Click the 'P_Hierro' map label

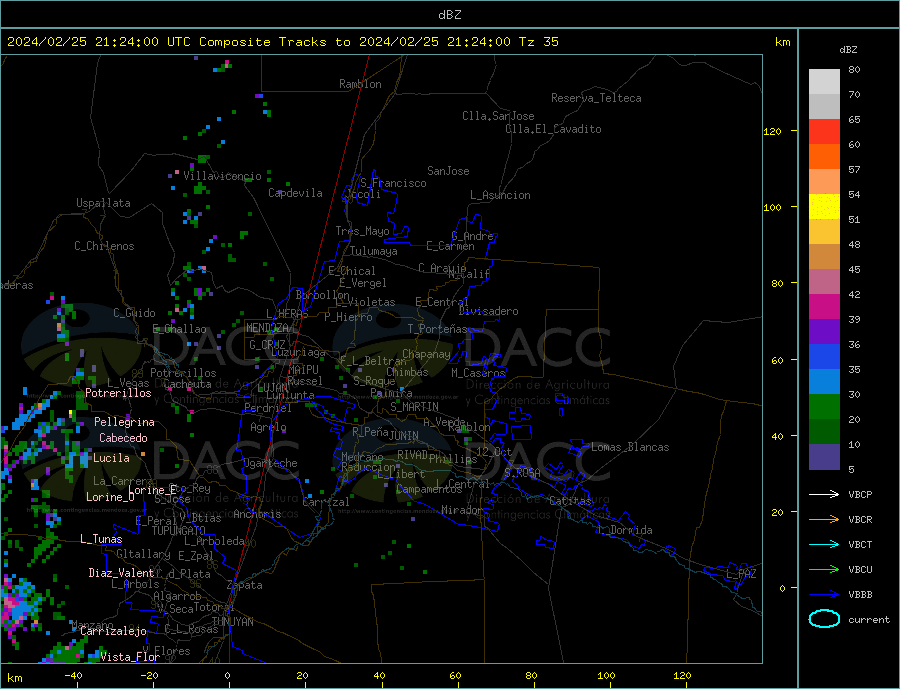348,317
